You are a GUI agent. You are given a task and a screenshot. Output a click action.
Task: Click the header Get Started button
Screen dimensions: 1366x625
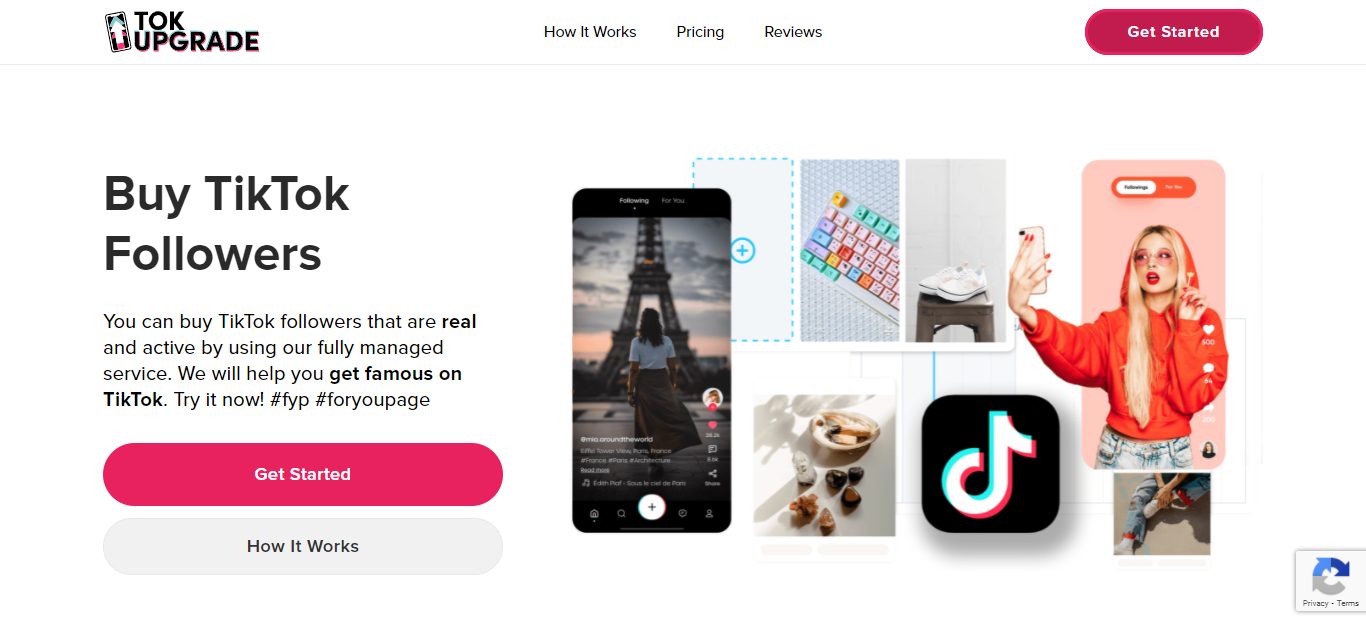point(1173,32)
